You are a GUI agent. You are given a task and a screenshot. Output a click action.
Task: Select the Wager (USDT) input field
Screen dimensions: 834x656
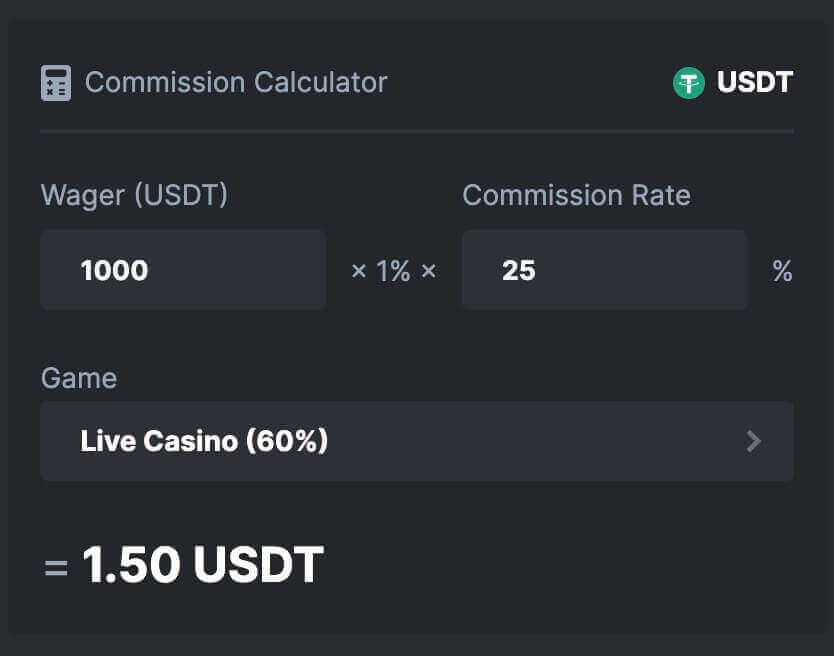(183, 270)
